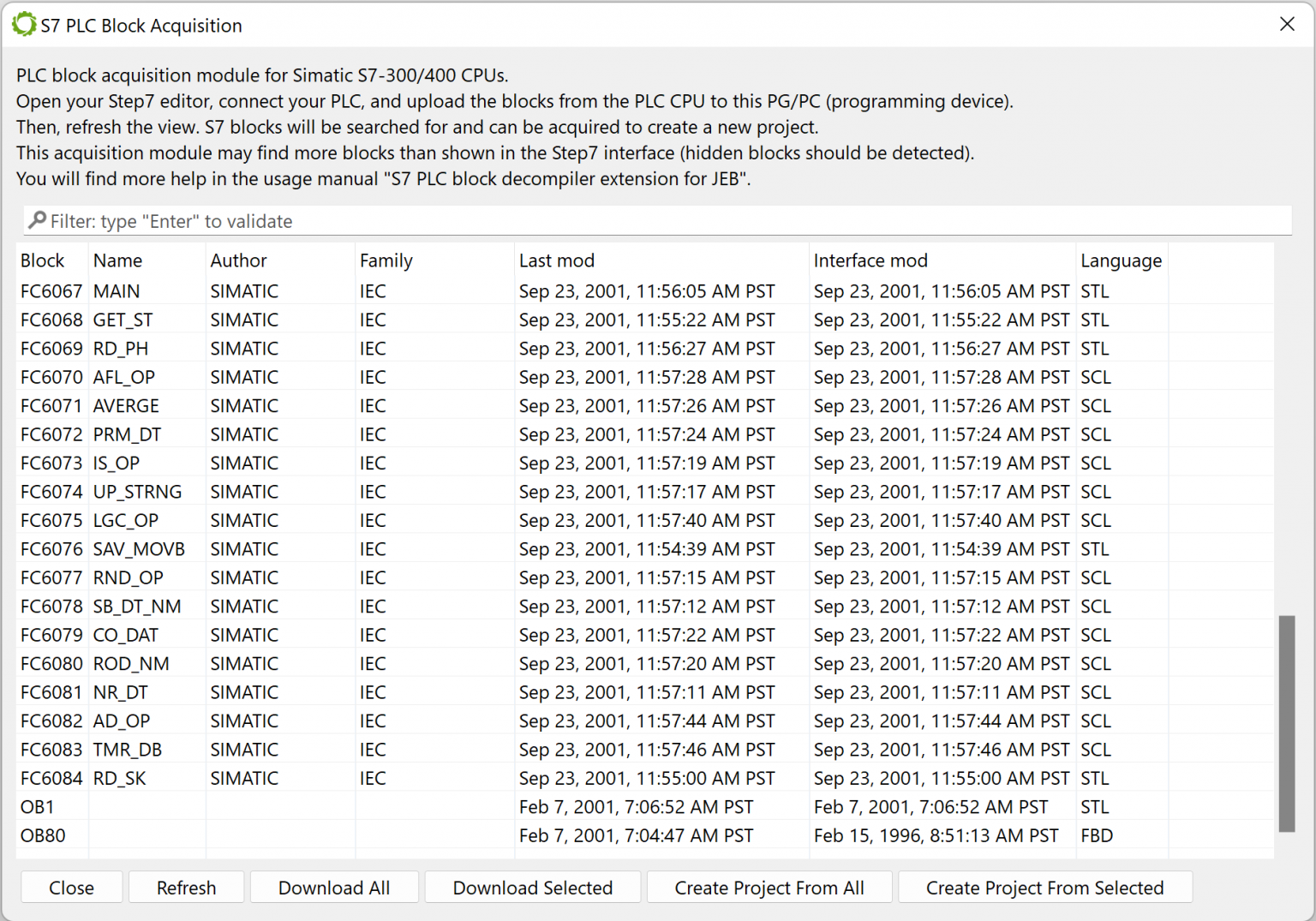
Task: Click the Close button
Action: click(71, 888)
